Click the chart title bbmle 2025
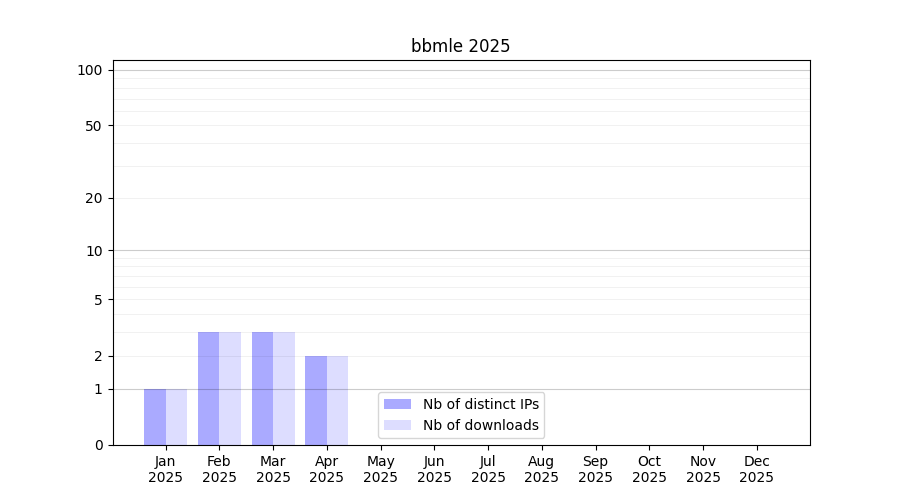900x500 pixels. (x=460, y=46)
